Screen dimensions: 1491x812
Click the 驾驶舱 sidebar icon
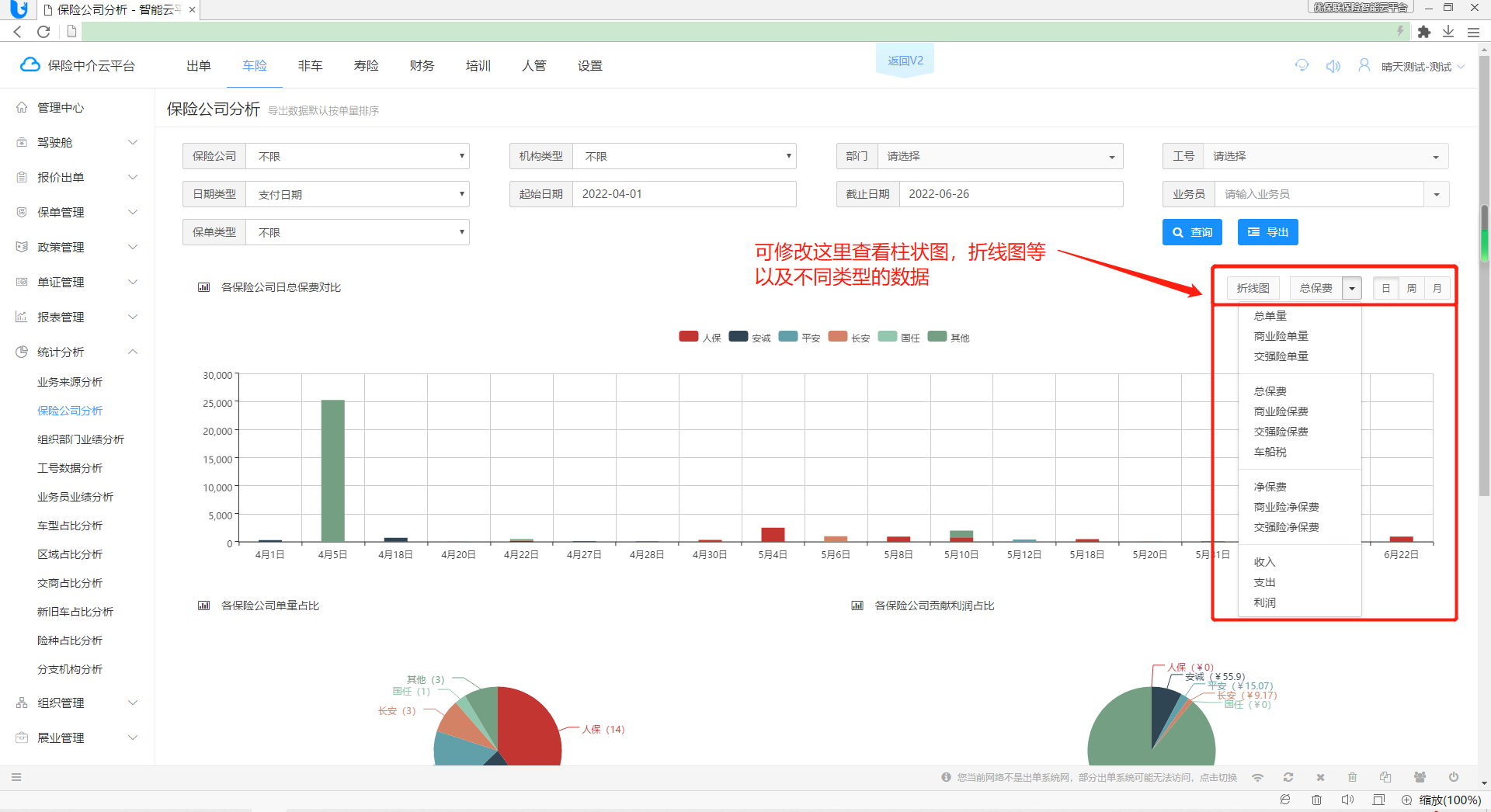click(x=22, y=142)
